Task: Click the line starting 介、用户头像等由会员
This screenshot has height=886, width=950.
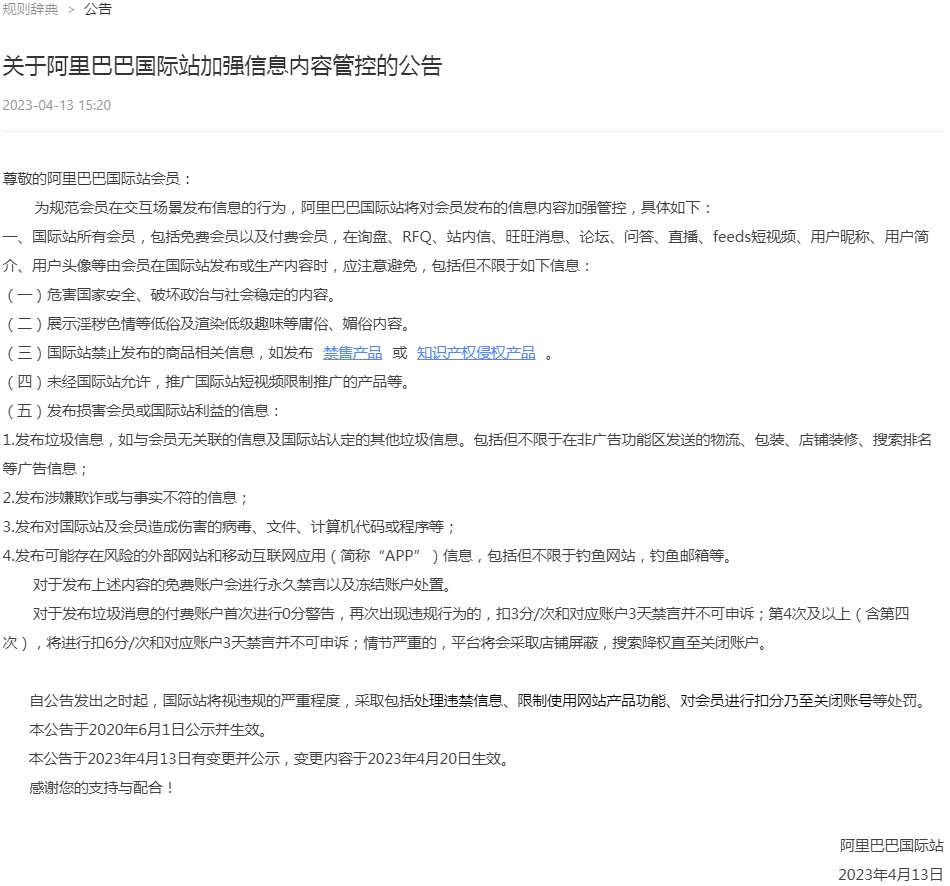Action: pyautogui.click(x=297, y=266)
